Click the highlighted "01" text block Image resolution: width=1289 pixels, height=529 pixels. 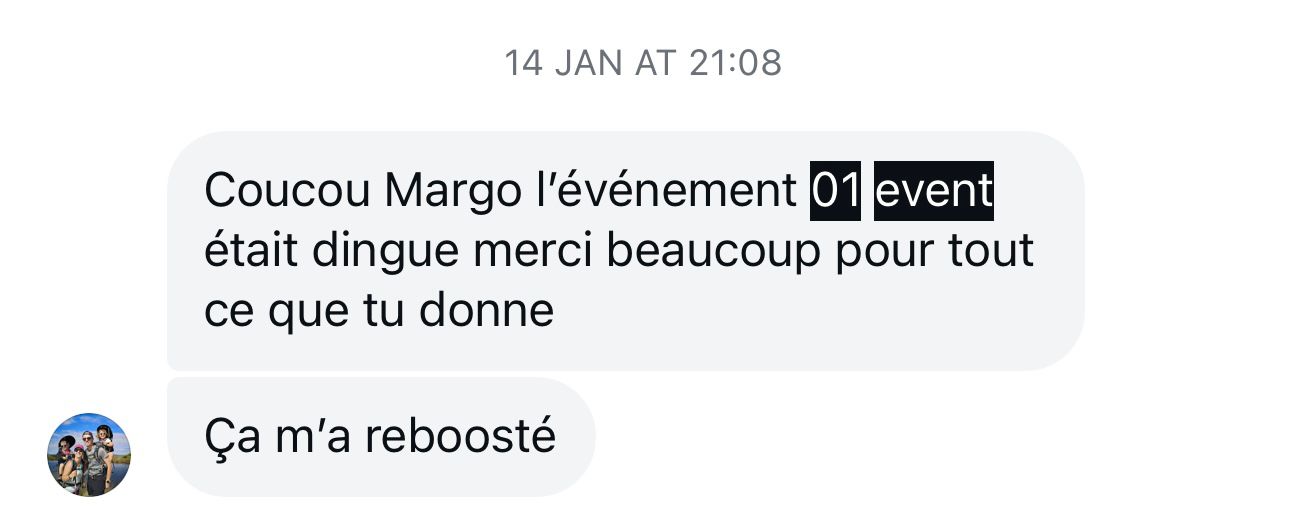click(x=835, y=190)
